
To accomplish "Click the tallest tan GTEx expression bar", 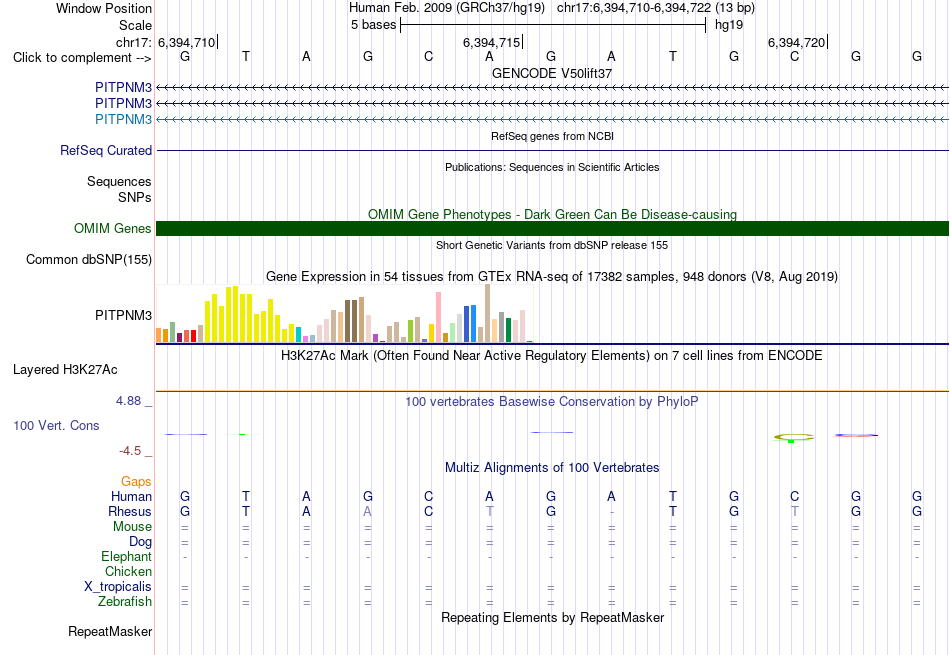I will (487, 313).
